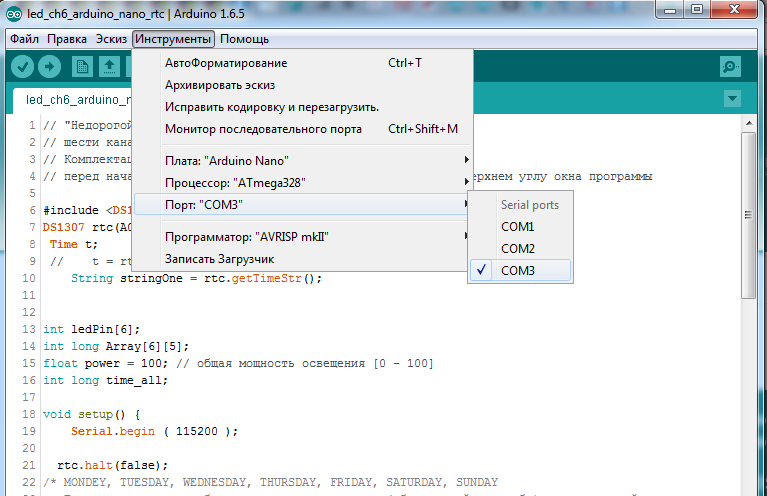Choose COM2 from Serial ports list

[x=518, y=248]
